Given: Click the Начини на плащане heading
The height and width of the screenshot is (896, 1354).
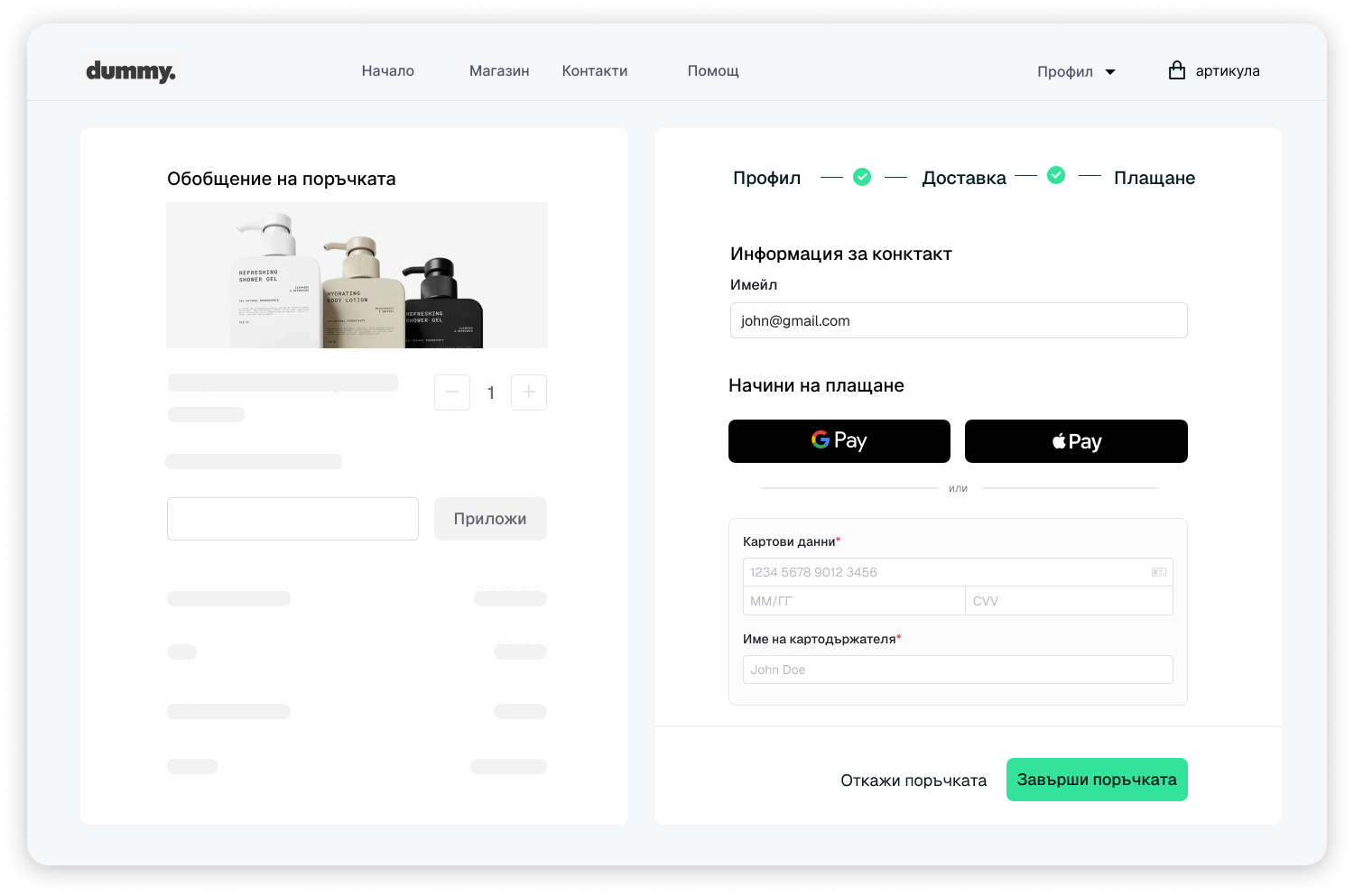Looking at the screenshot, I should tap(816, 385).
